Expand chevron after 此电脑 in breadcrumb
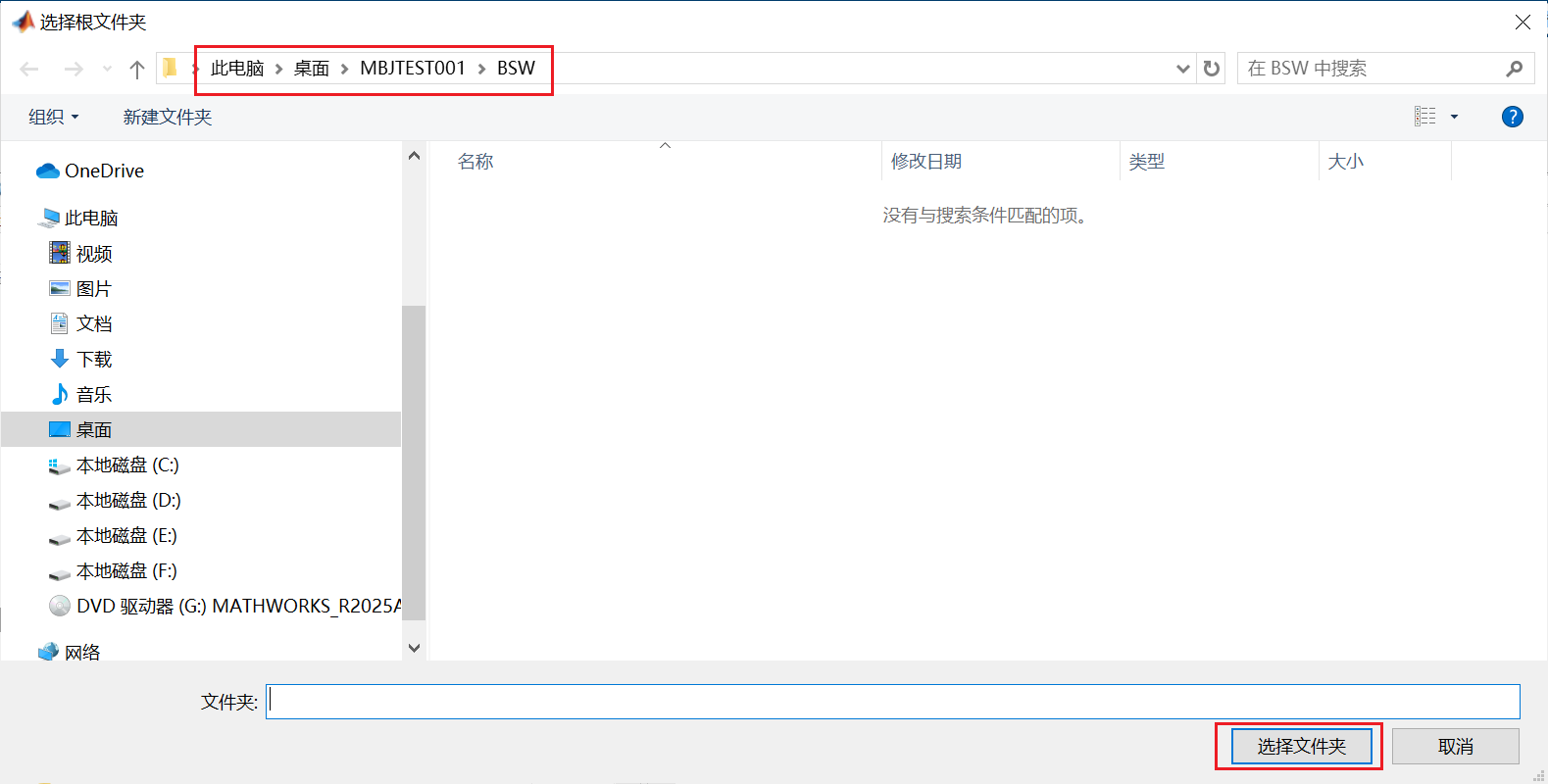This screenshot has height=784, width=1548. coord(279,69)
